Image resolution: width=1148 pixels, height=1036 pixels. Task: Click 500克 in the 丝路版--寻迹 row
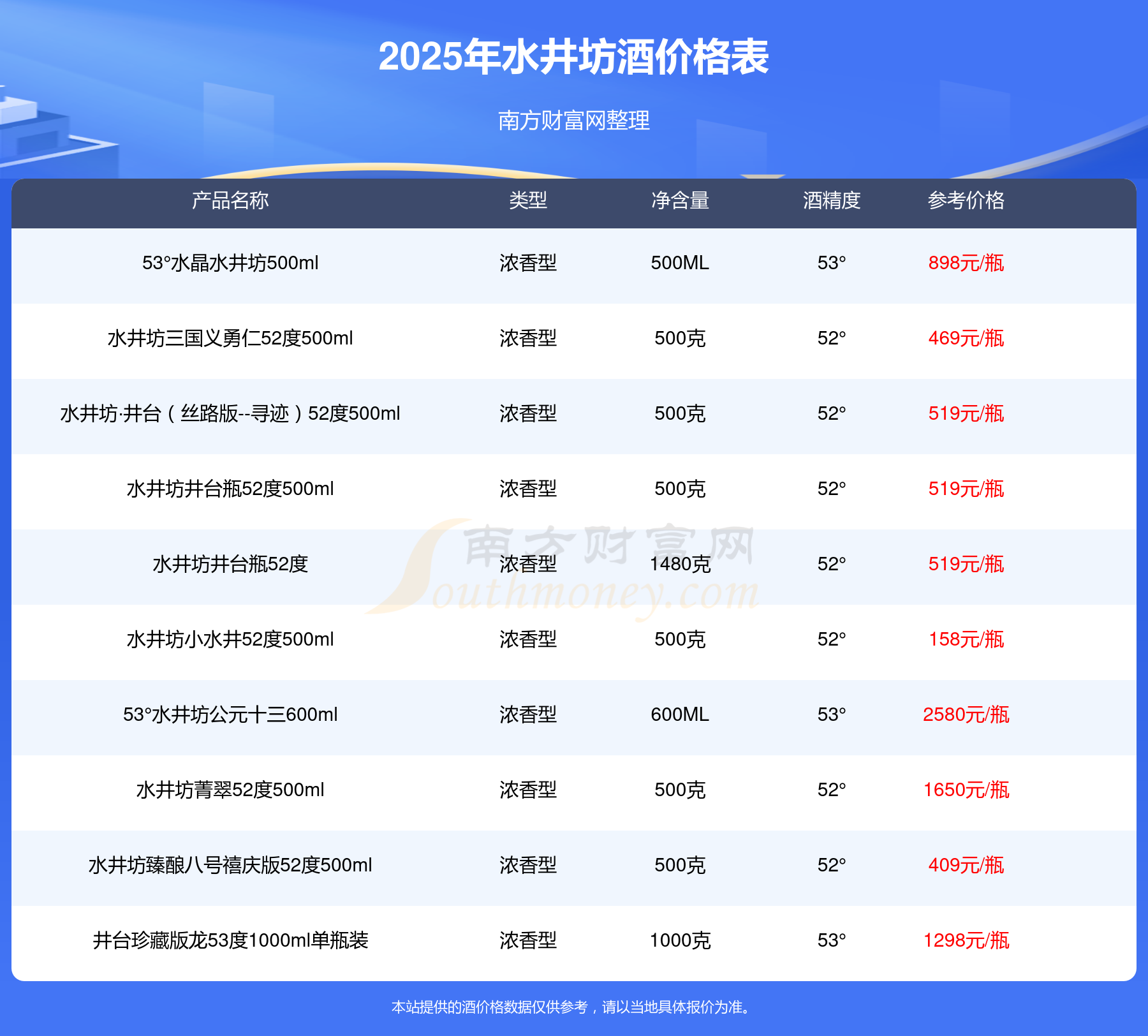[x=680, y=413]
